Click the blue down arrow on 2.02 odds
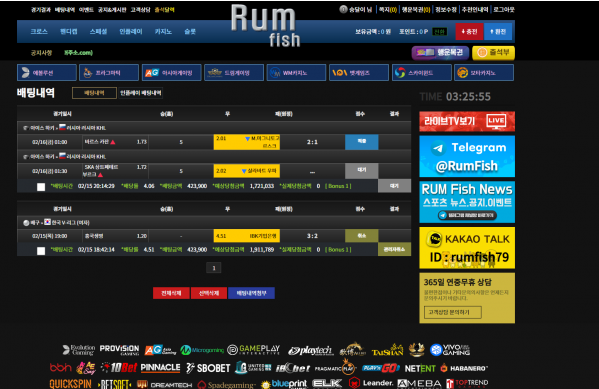 (244, 171)
